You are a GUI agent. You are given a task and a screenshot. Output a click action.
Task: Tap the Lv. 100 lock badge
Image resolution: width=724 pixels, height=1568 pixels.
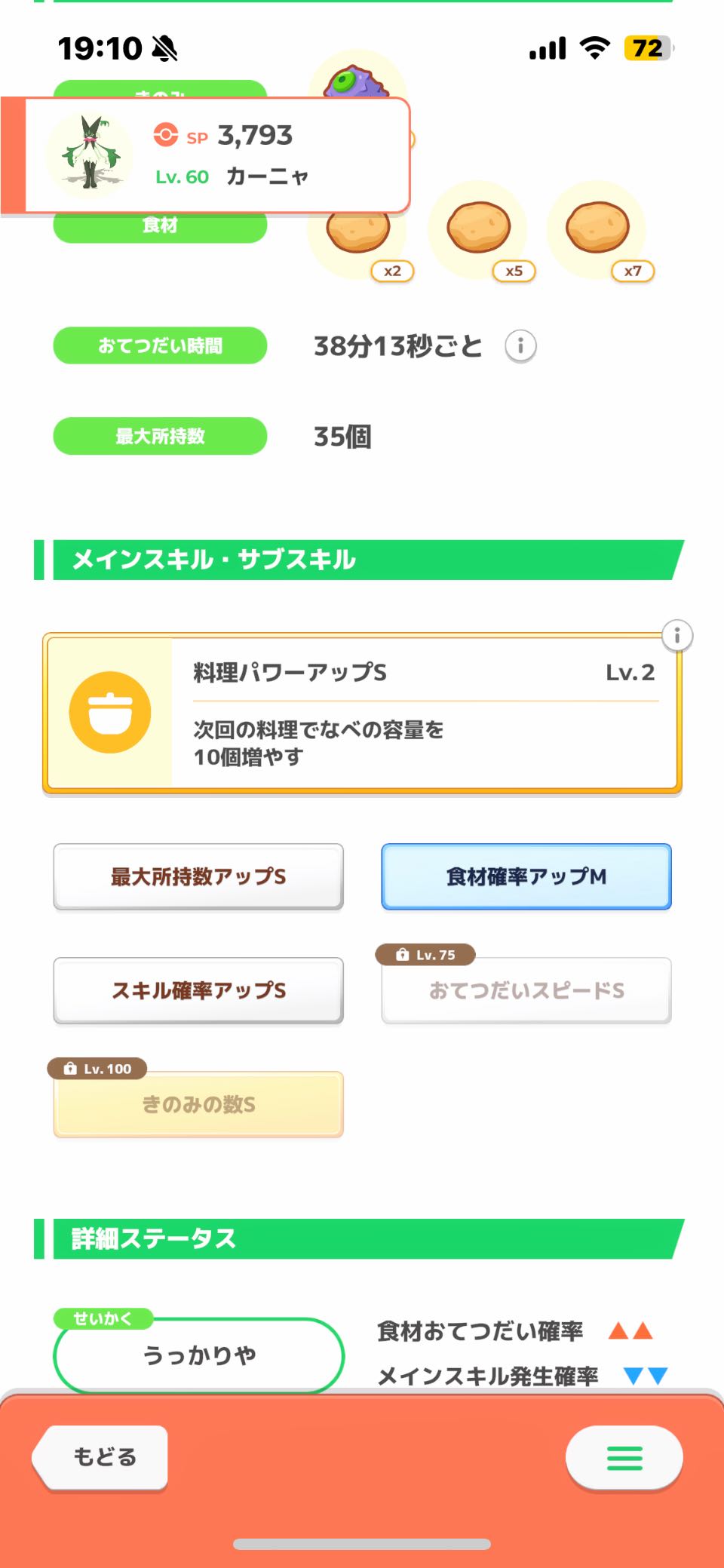[97, 1069]
